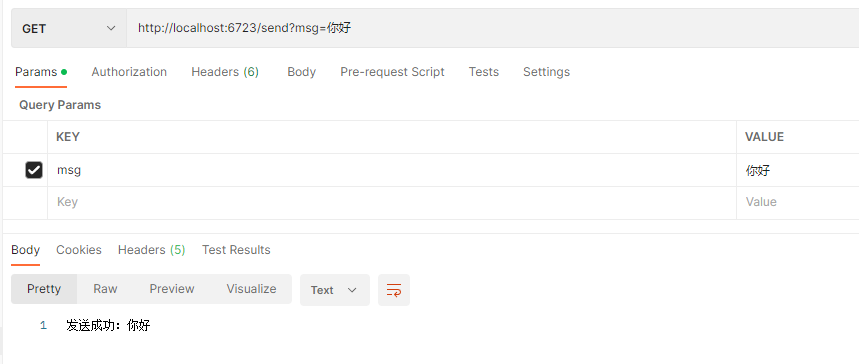Click the msg key cell
This screenshot has height=364, width=859.
pyautogui.click(x=392, y=170)
